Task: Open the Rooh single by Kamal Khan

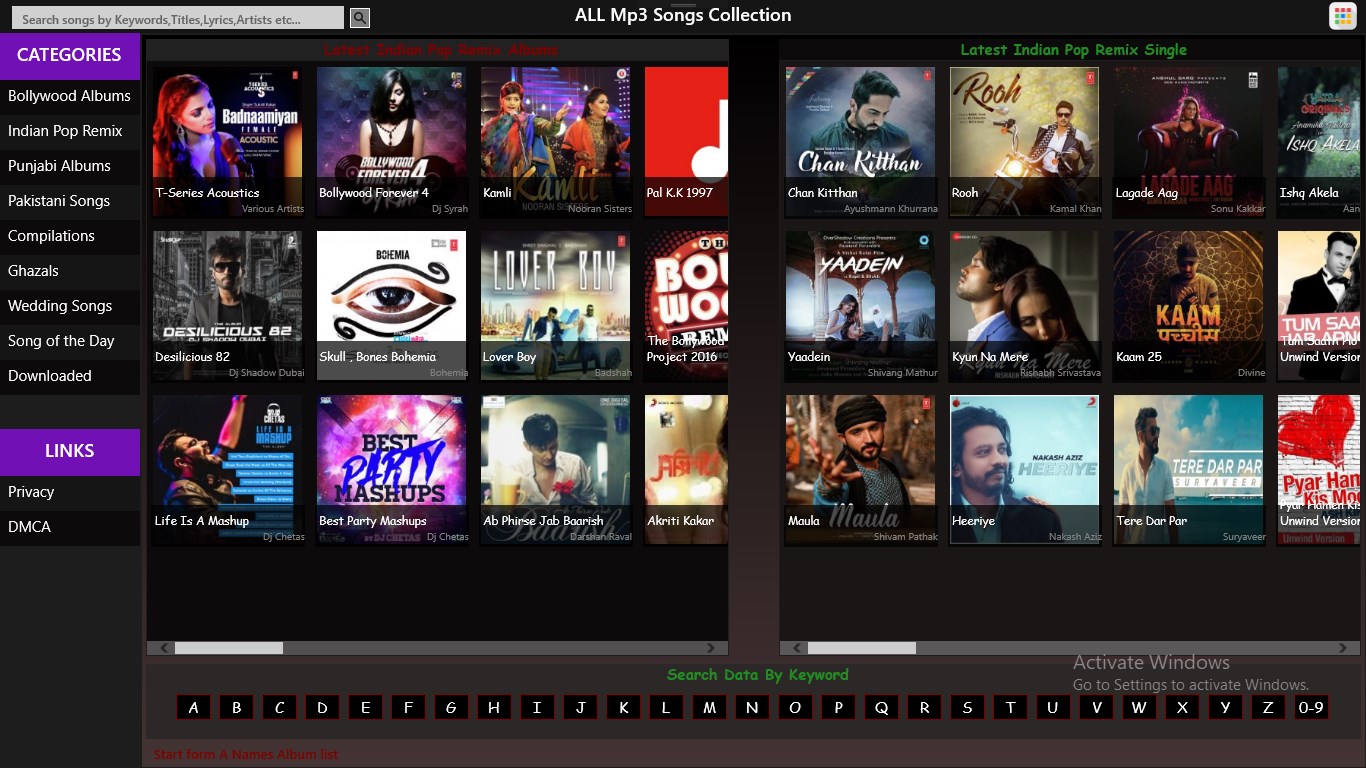Action: (1024, 142)
